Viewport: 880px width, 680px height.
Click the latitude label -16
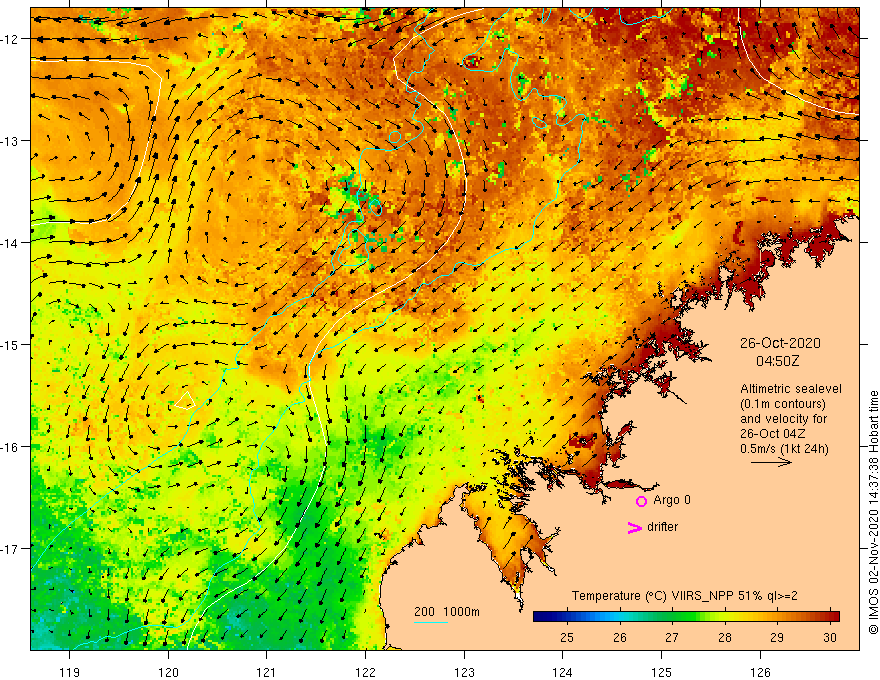10,447
